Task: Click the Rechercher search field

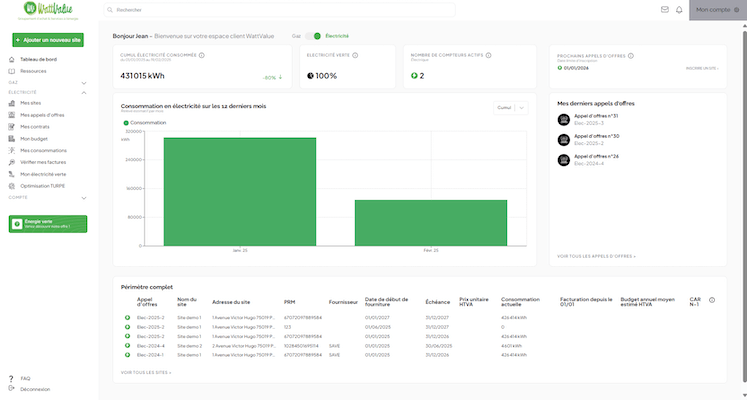Action: (200, 10)
